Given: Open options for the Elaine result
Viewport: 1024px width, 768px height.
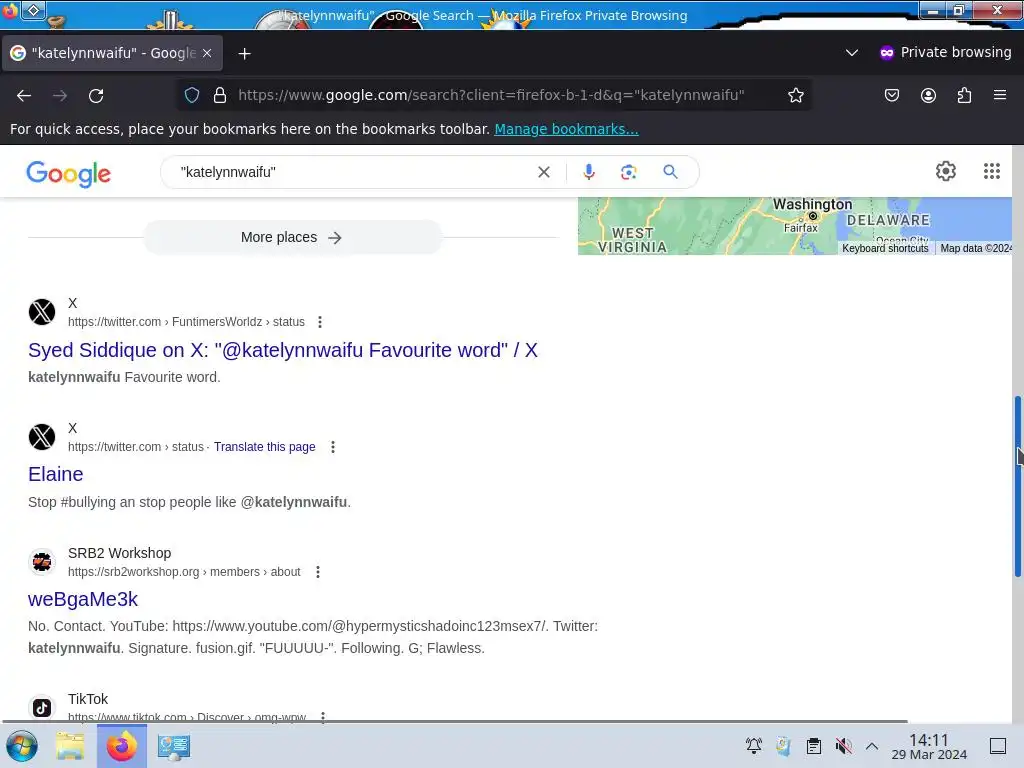Looking at the screenshot, I should pos(332,447).
